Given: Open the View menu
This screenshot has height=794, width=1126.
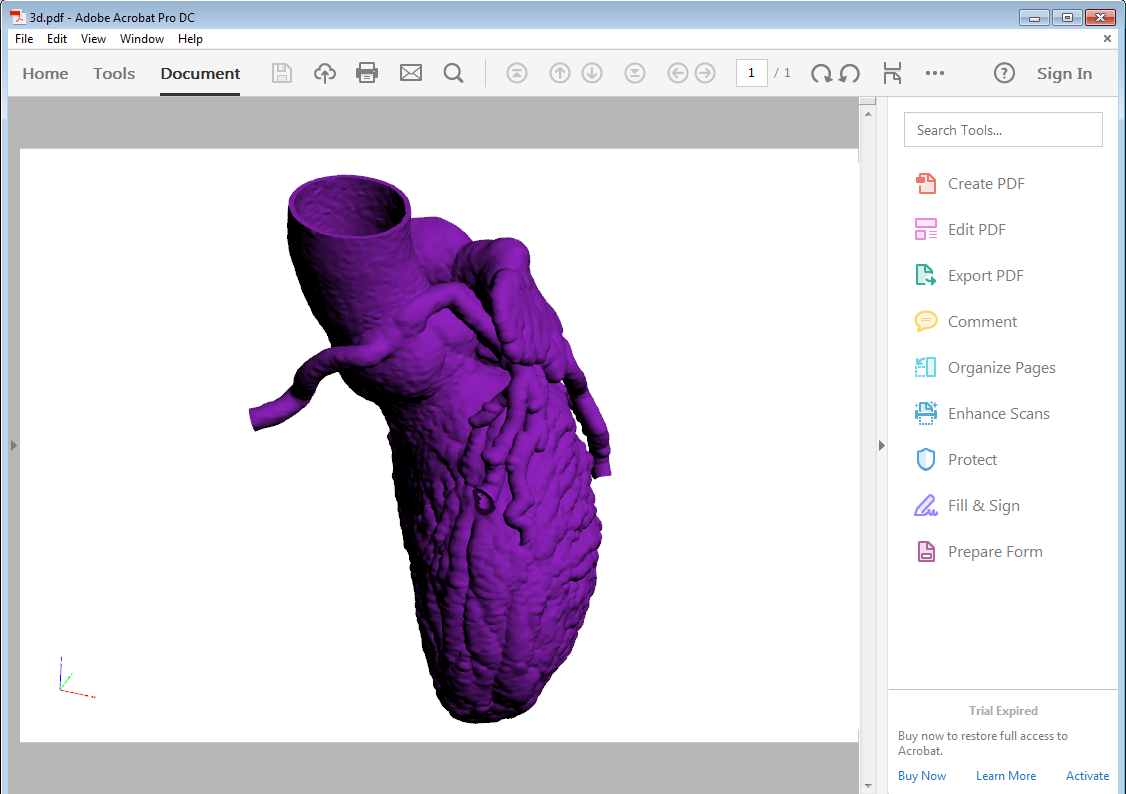Looking at the screenshot, I should click(93, 39).
